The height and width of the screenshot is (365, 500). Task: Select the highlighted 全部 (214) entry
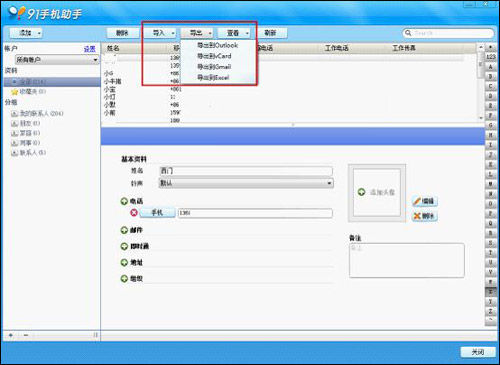(52, 82)
